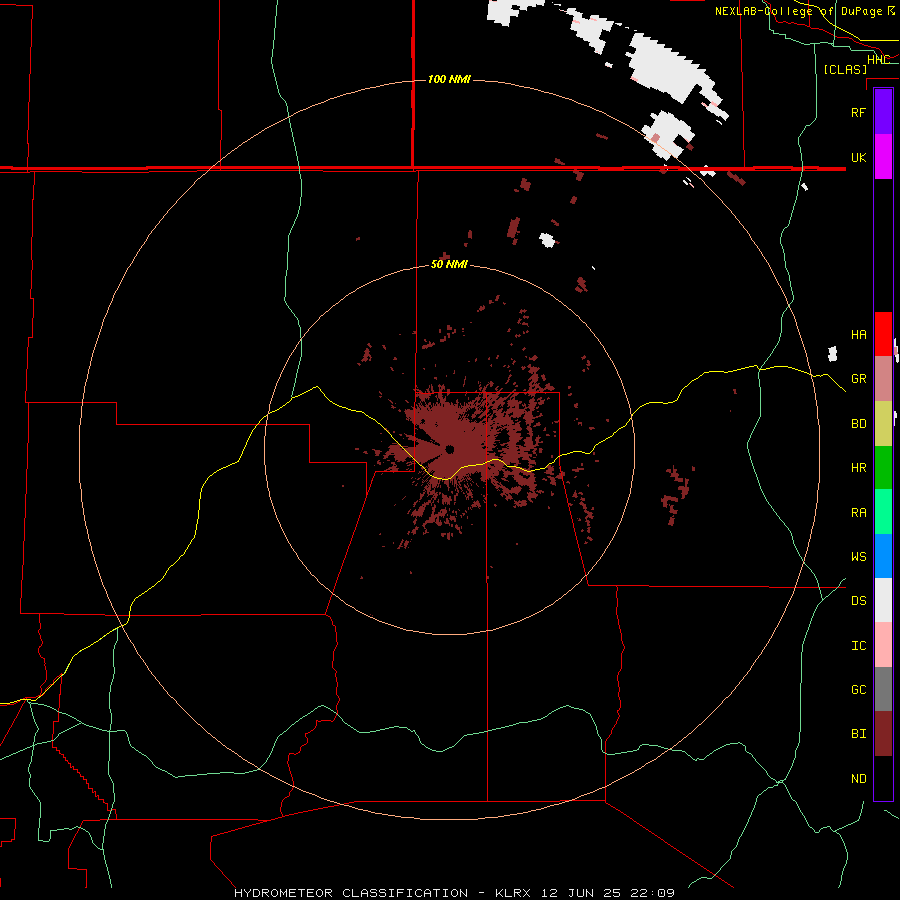Click the [CLAS] product label
Image resolution: width=900 pixels, height=900 pixels.
click(x=845, y=69)
